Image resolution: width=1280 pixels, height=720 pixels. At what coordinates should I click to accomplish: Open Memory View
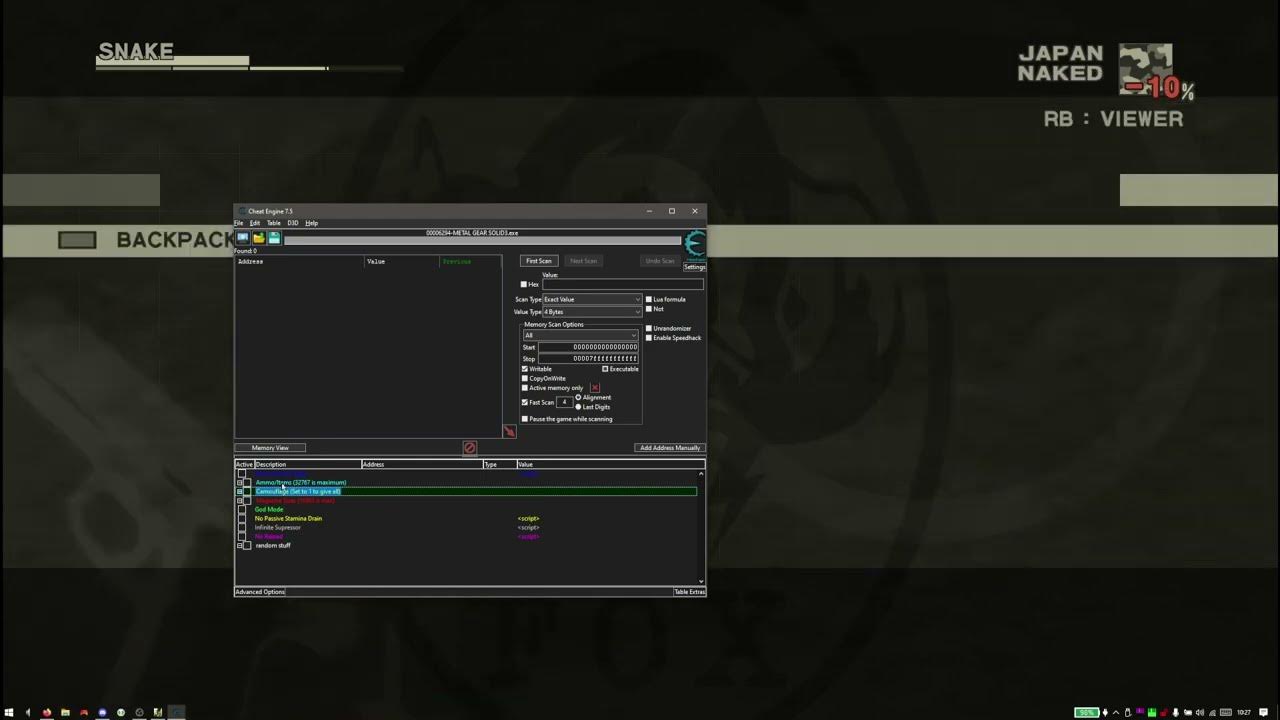click(x=270, y=448)
